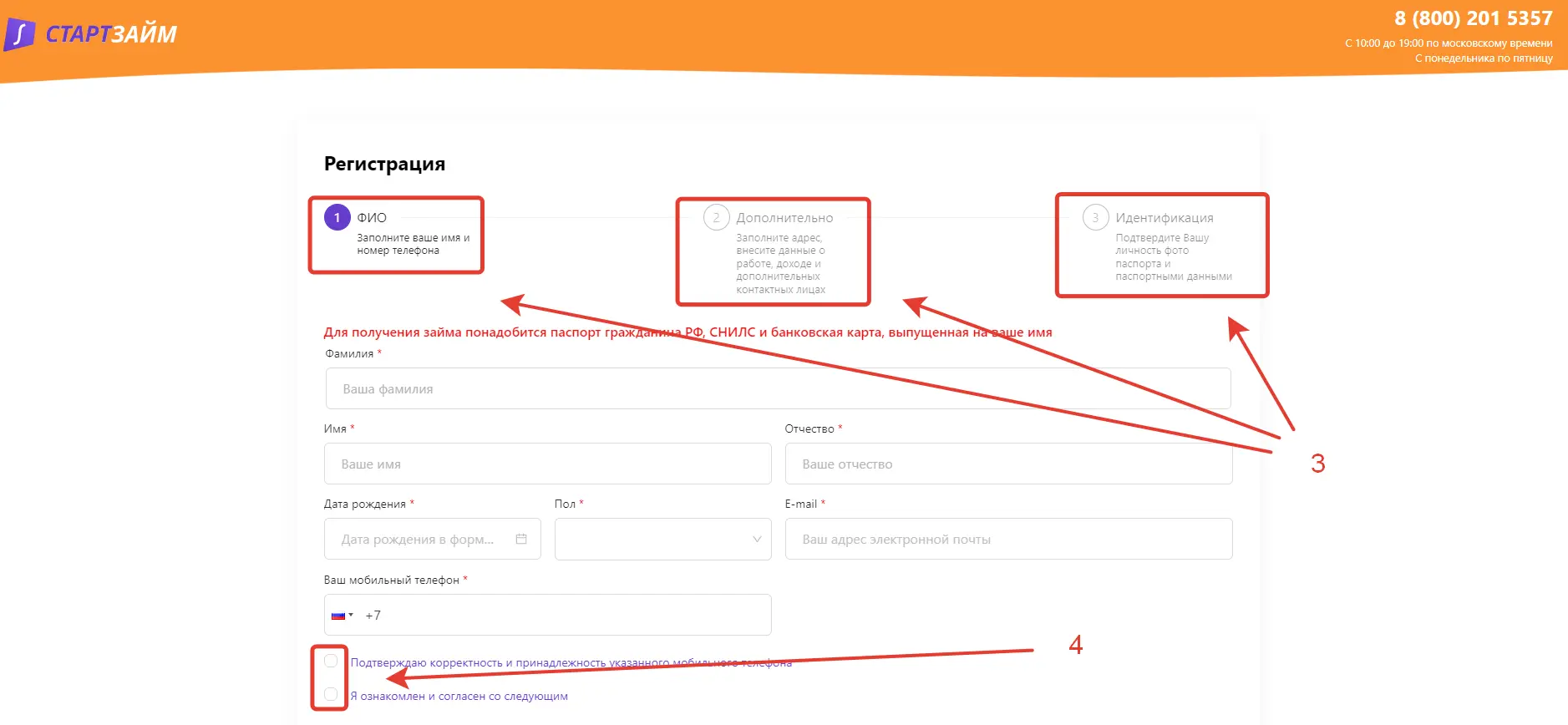Check the 'Я ознакомлен и согласен' checkbox
This screenshot has width=1568, height=725.
(x=331, y=695)
